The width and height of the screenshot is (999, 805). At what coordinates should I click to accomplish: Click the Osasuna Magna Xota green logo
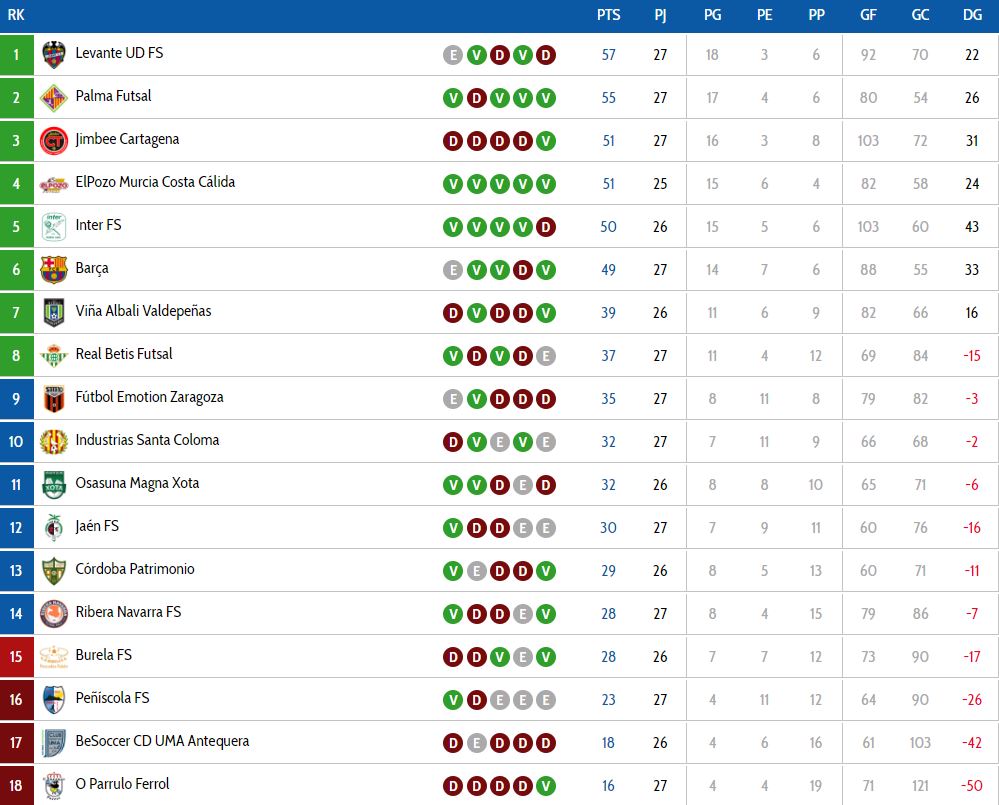(x=54, y=485)
